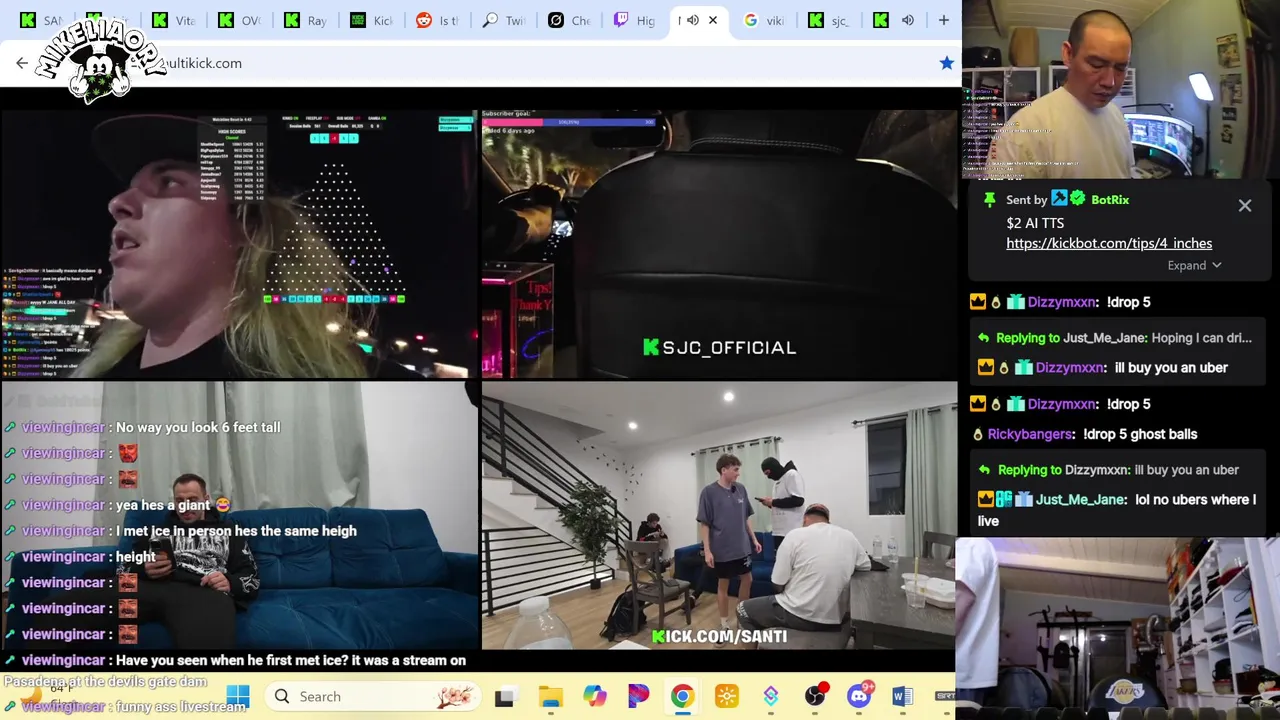Image resolution: width=1280 pixels, height=720 pixels.
Task: Expand the pinned chat message
Action: coord(1195,265)
